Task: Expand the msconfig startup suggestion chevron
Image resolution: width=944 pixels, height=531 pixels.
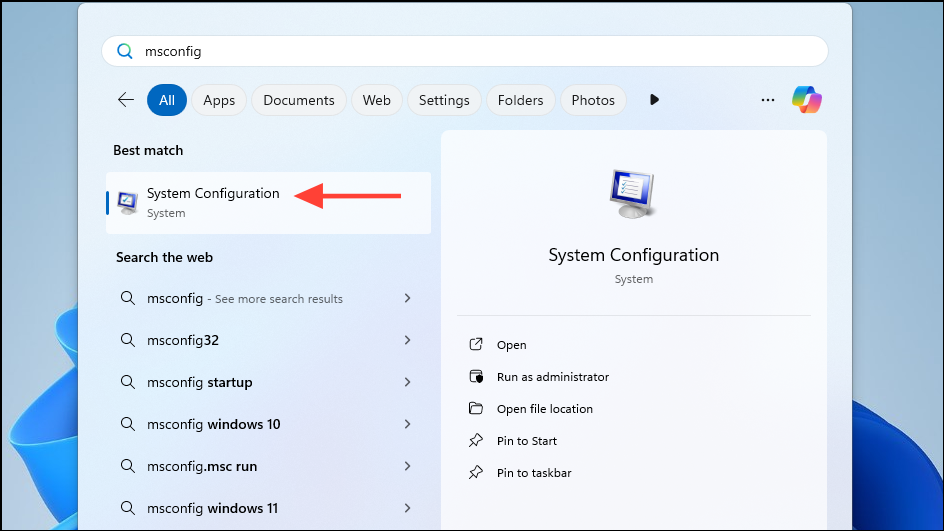Action: (x=408, y=382)
